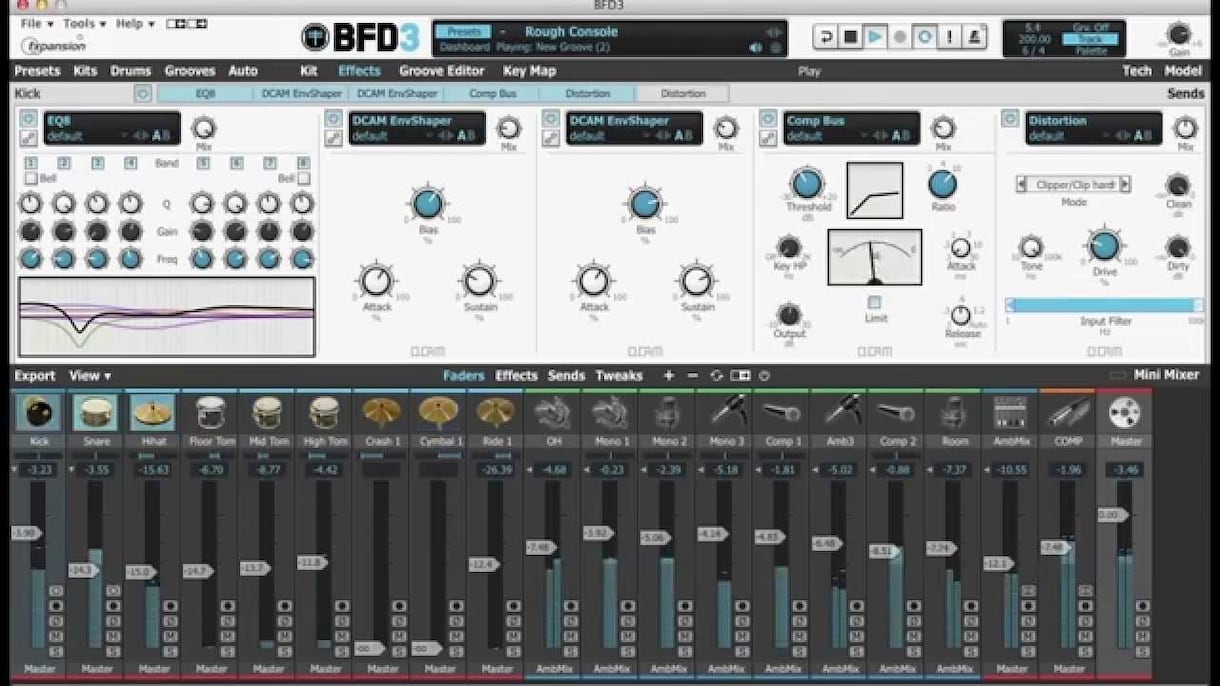Select the Hihat channel icon
The image size is (1220, 686).
[152, 412]
